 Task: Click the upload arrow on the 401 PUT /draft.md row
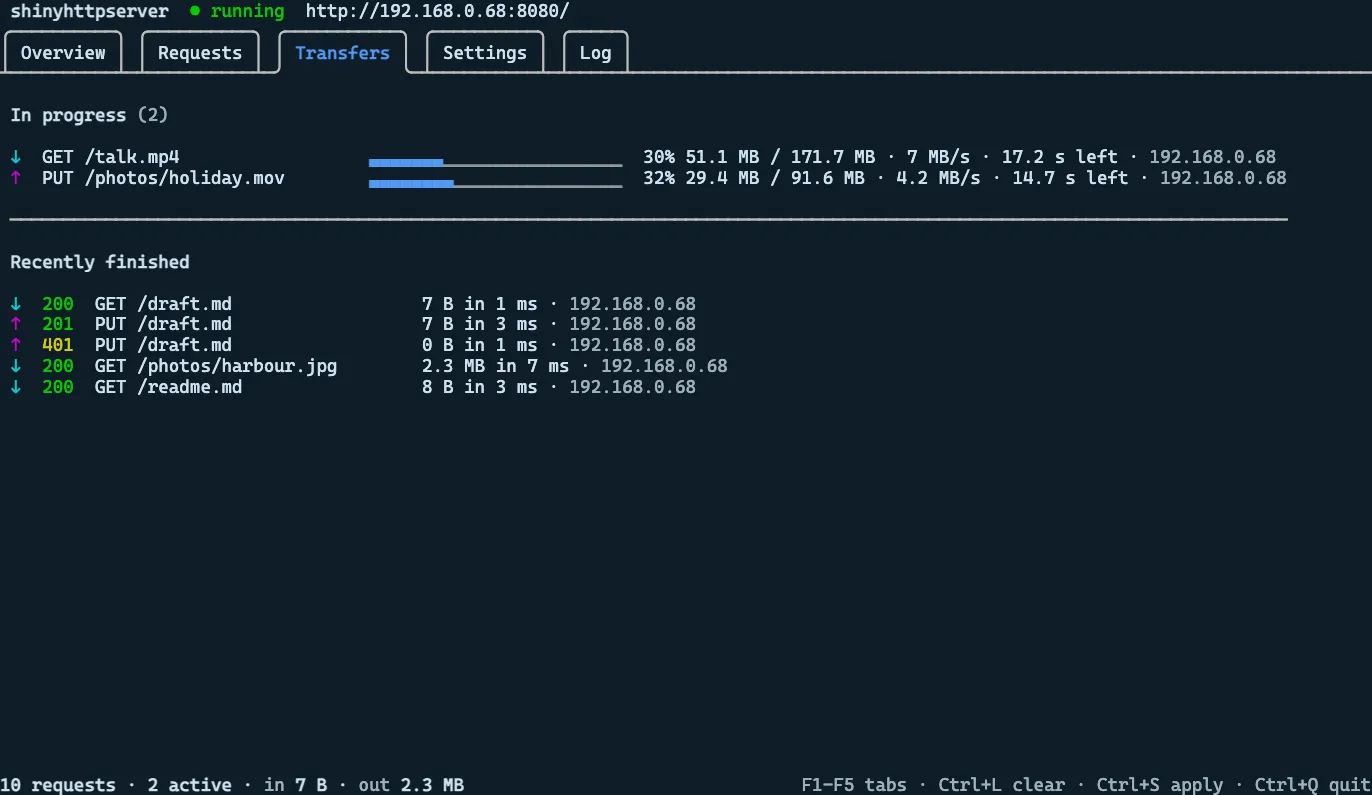tap(15, 345)
